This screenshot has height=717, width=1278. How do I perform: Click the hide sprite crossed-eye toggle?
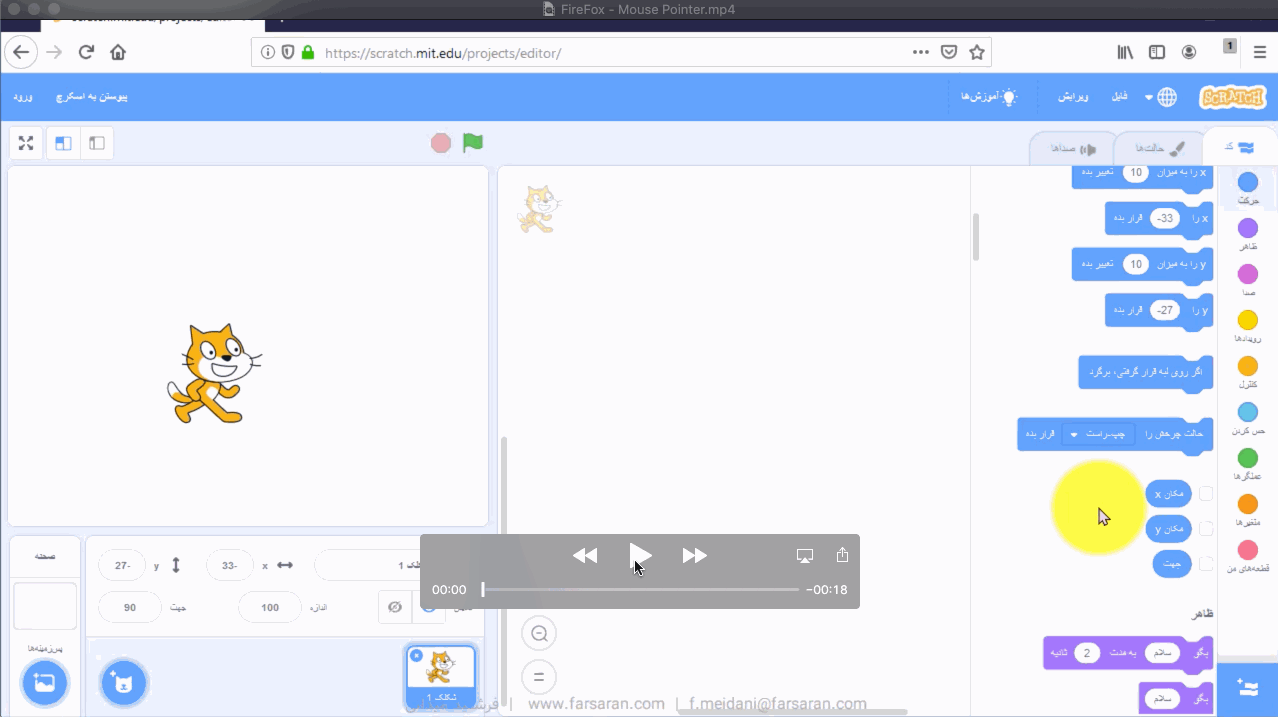pyautogui.click(x=395, y=607)
